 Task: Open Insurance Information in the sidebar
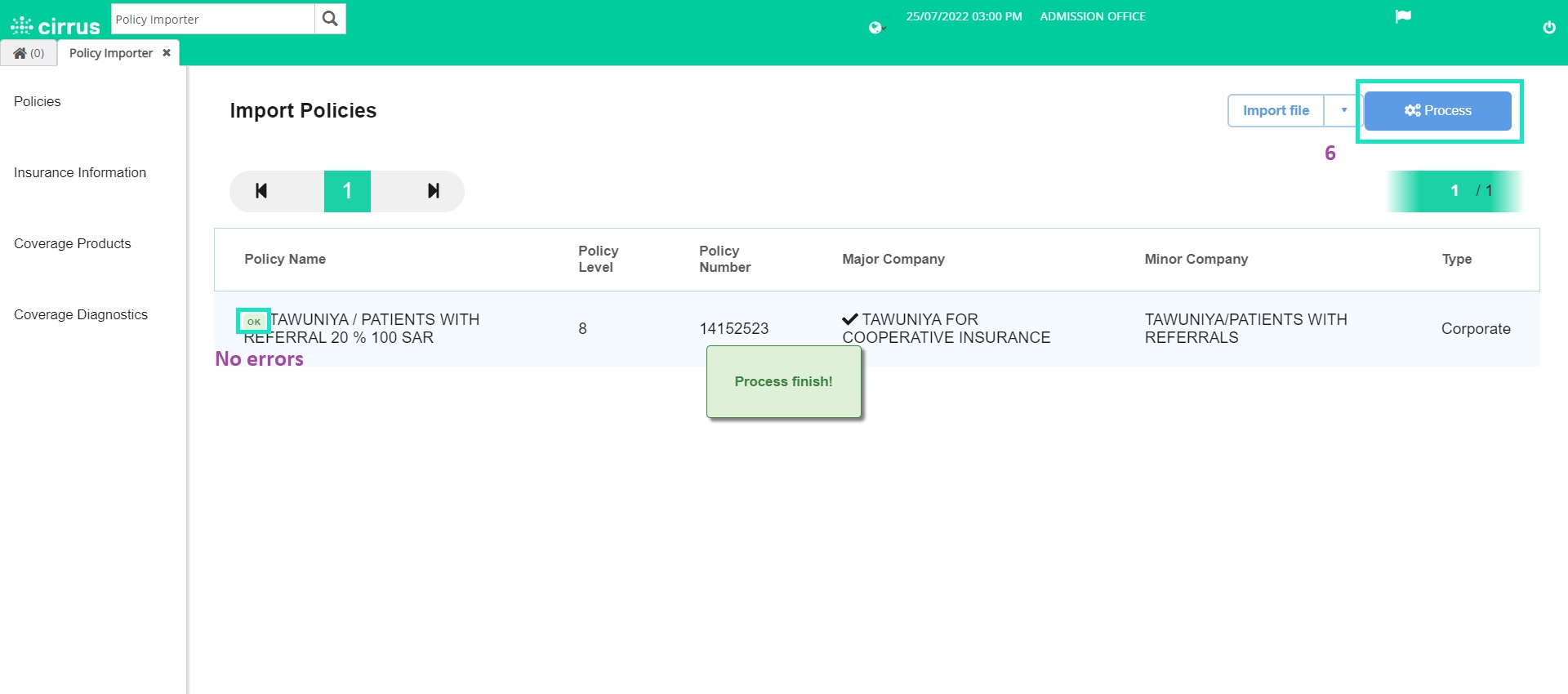pos(80,172)
